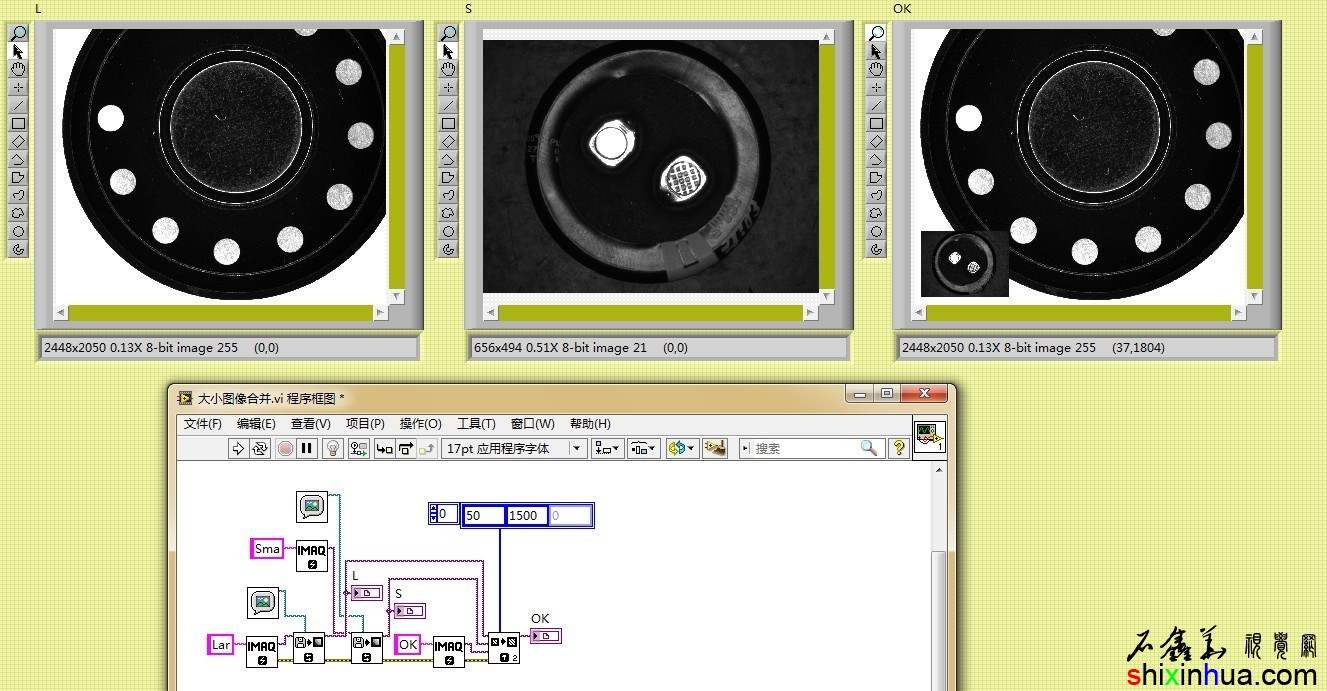This screenshot has width=1327, height=691.
Task: Toggle retain wire values button
Action: tap(360, 449)
